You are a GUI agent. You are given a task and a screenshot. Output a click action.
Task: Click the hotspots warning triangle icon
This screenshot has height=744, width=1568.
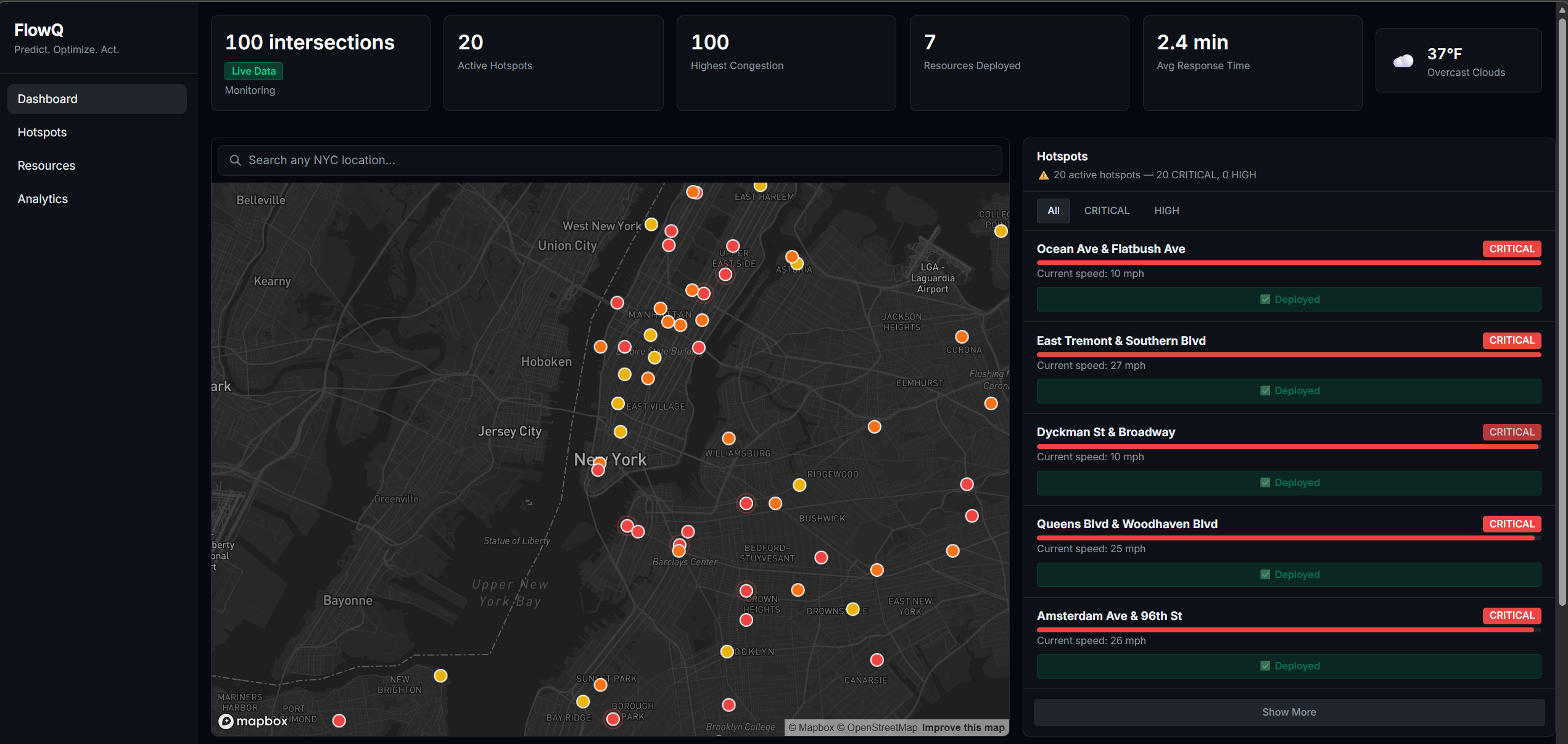[1044, 176]
